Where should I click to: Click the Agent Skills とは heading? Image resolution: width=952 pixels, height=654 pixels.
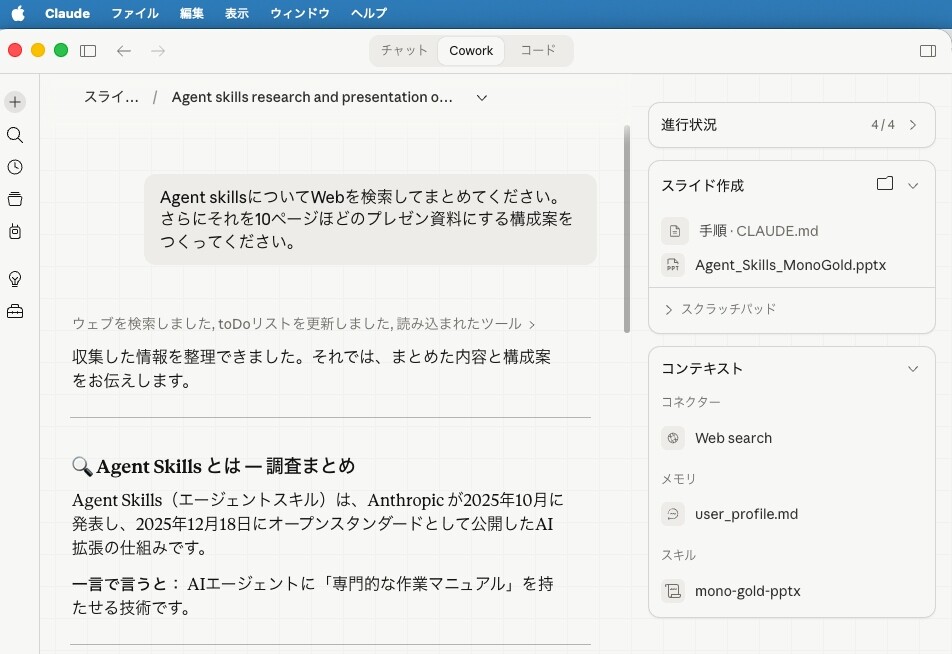pos(213,466)
